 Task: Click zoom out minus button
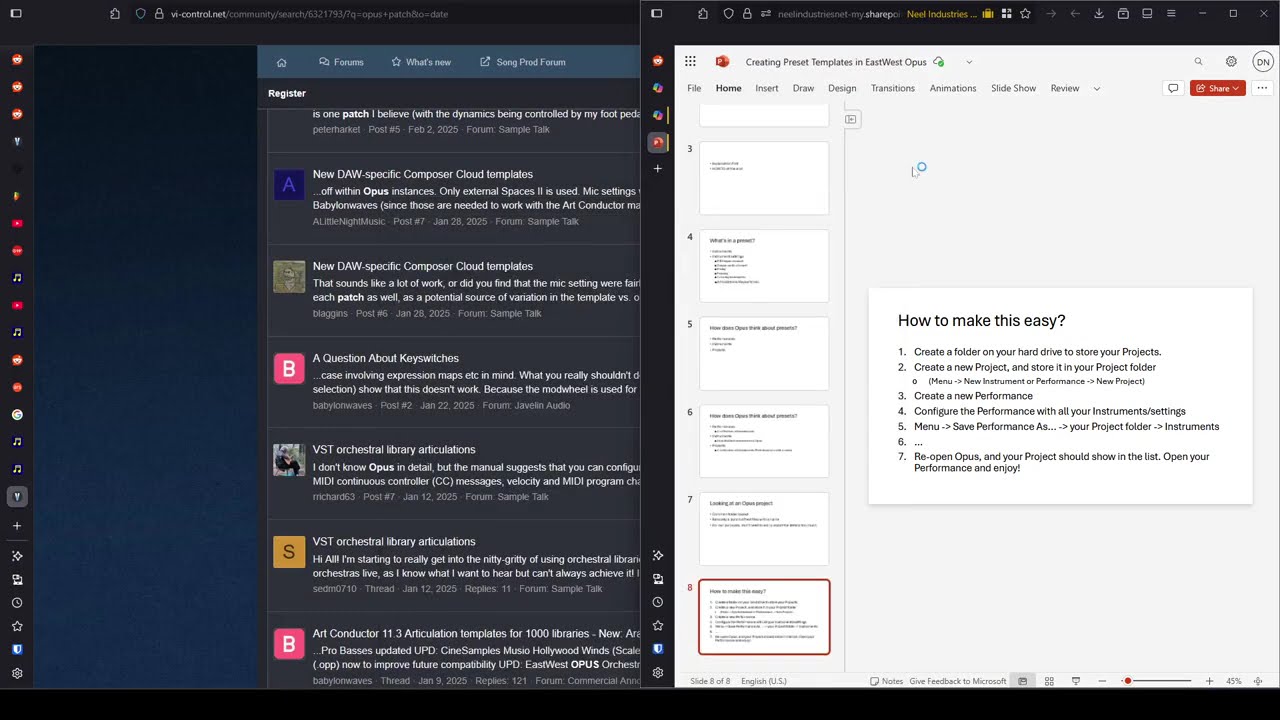point(1102,681)
